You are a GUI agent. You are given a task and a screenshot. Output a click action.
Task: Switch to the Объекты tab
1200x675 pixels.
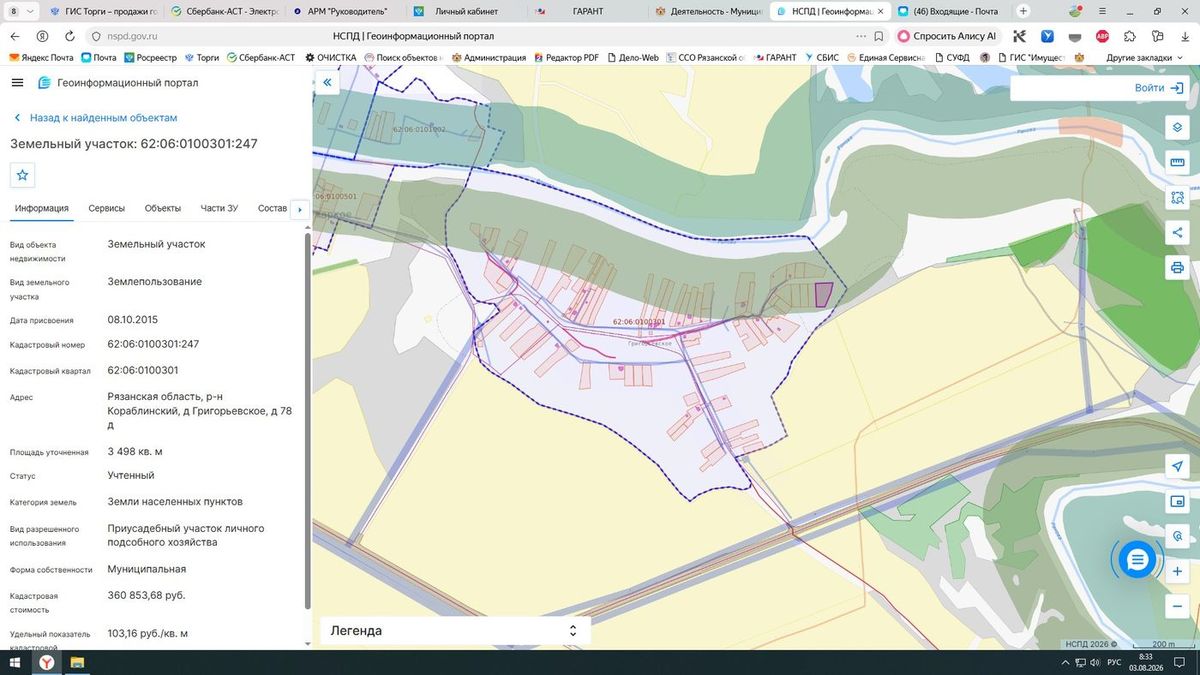coord(163,208)
